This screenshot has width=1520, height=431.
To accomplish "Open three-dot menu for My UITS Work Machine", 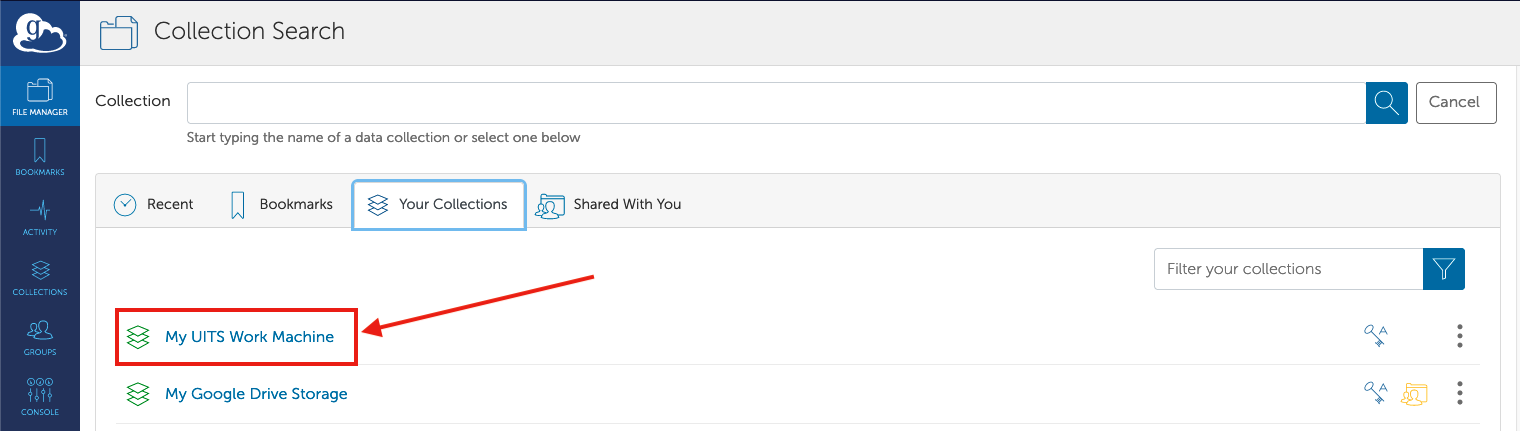I will click(1460, 336).
